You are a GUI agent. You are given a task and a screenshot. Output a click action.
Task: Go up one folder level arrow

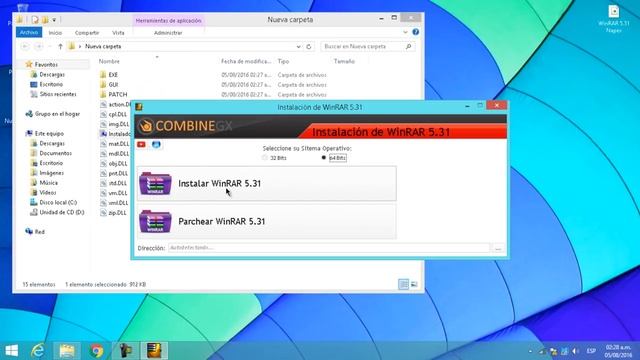point(60,47)
